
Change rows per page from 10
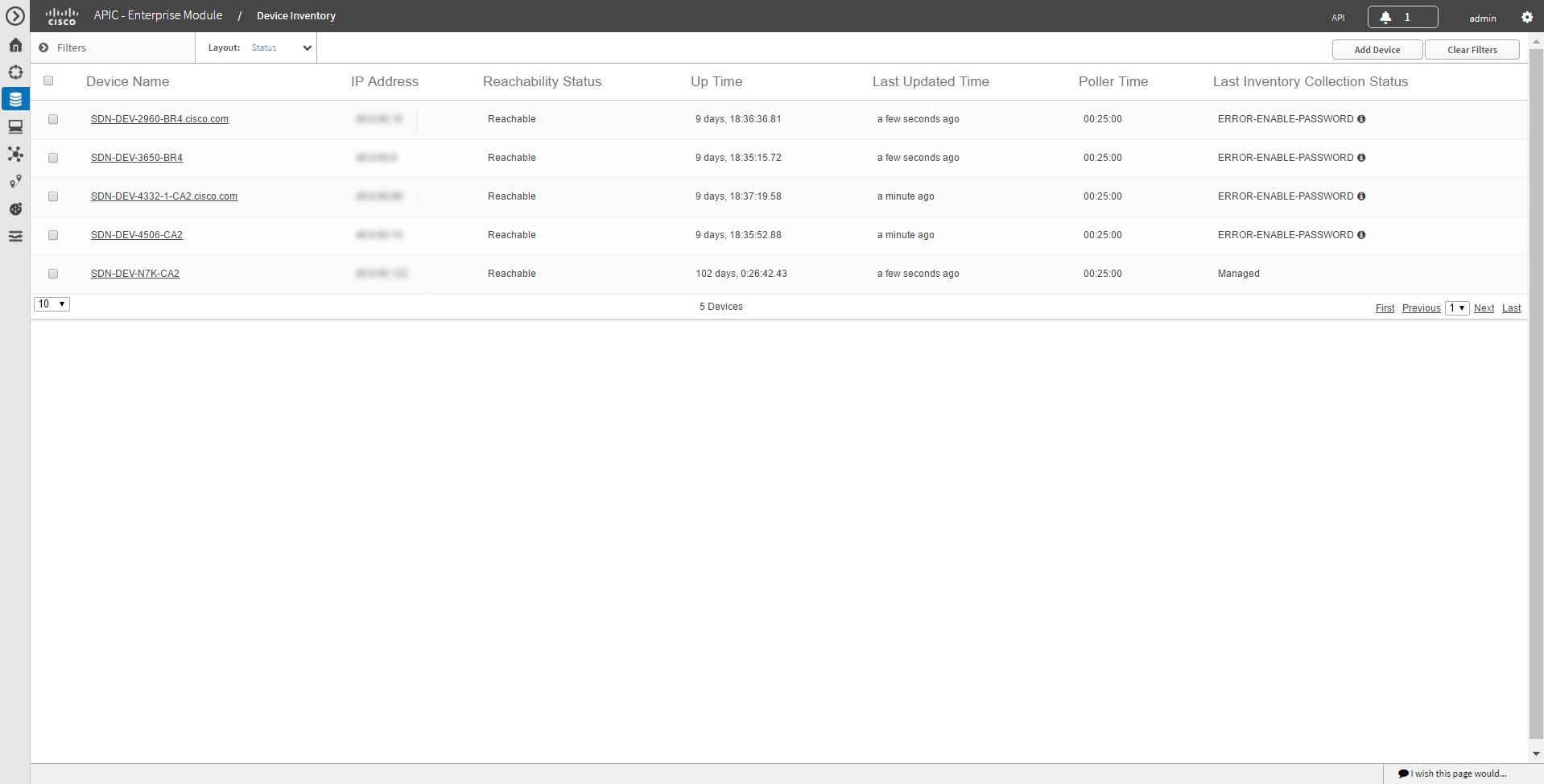click(x=51, y=303)
